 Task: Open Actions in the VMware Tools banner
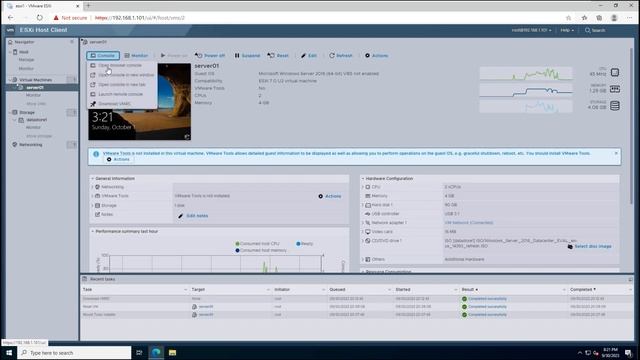[118, 160]
